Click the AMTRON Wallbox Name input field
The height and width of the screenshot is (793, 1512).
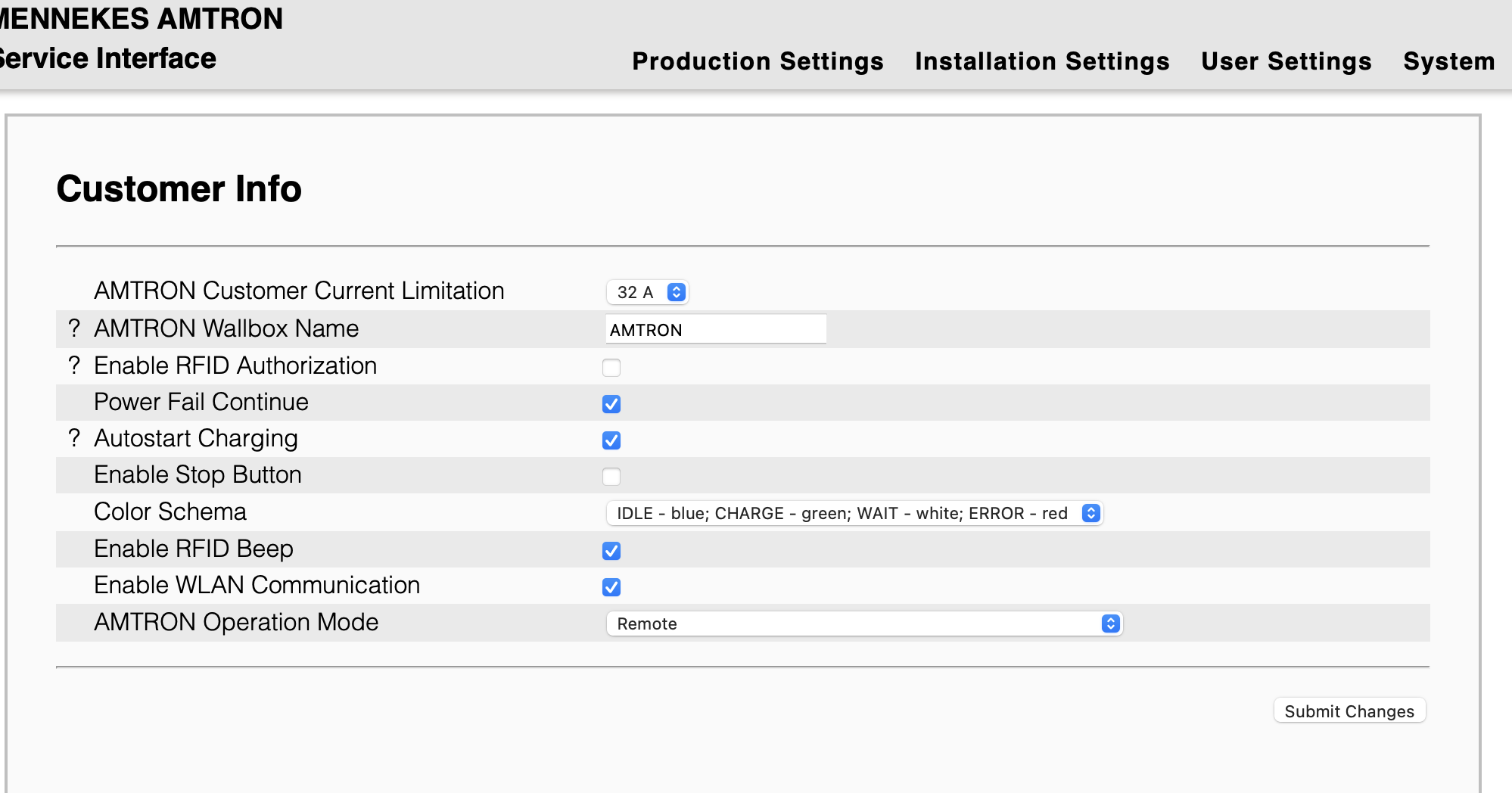[716, 329]
